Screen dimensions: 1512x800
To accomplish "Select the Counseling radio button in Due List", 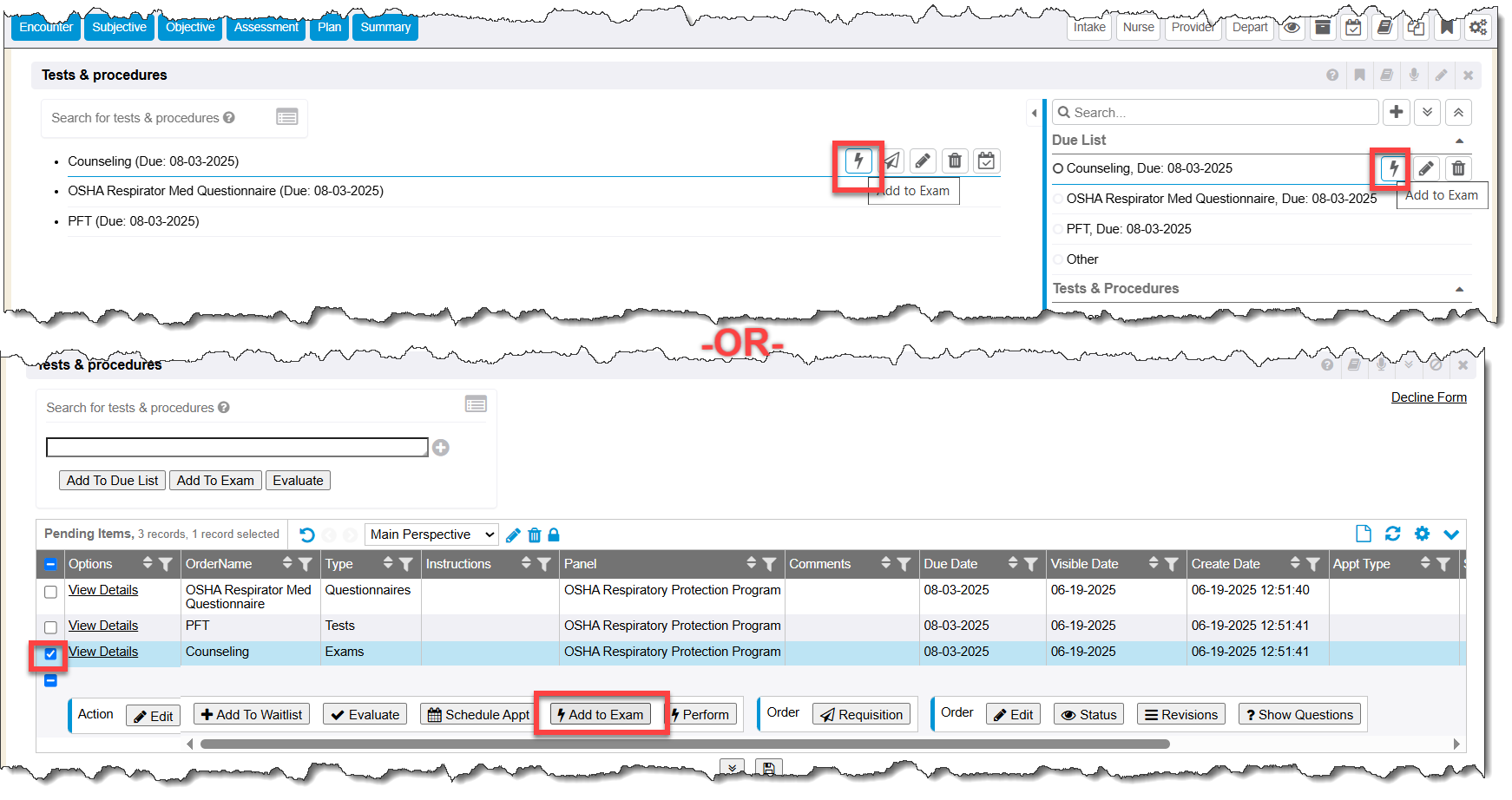I will point(1058,168).
